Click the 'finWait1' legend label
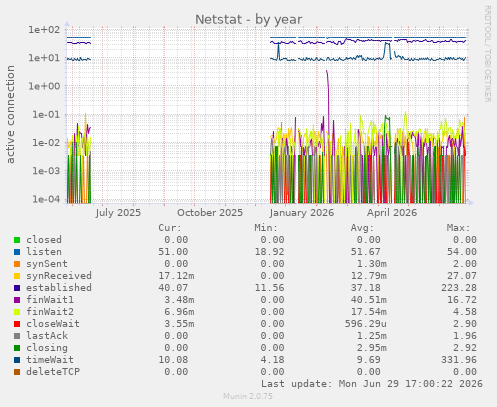The image size is (497, 407). 50,300
